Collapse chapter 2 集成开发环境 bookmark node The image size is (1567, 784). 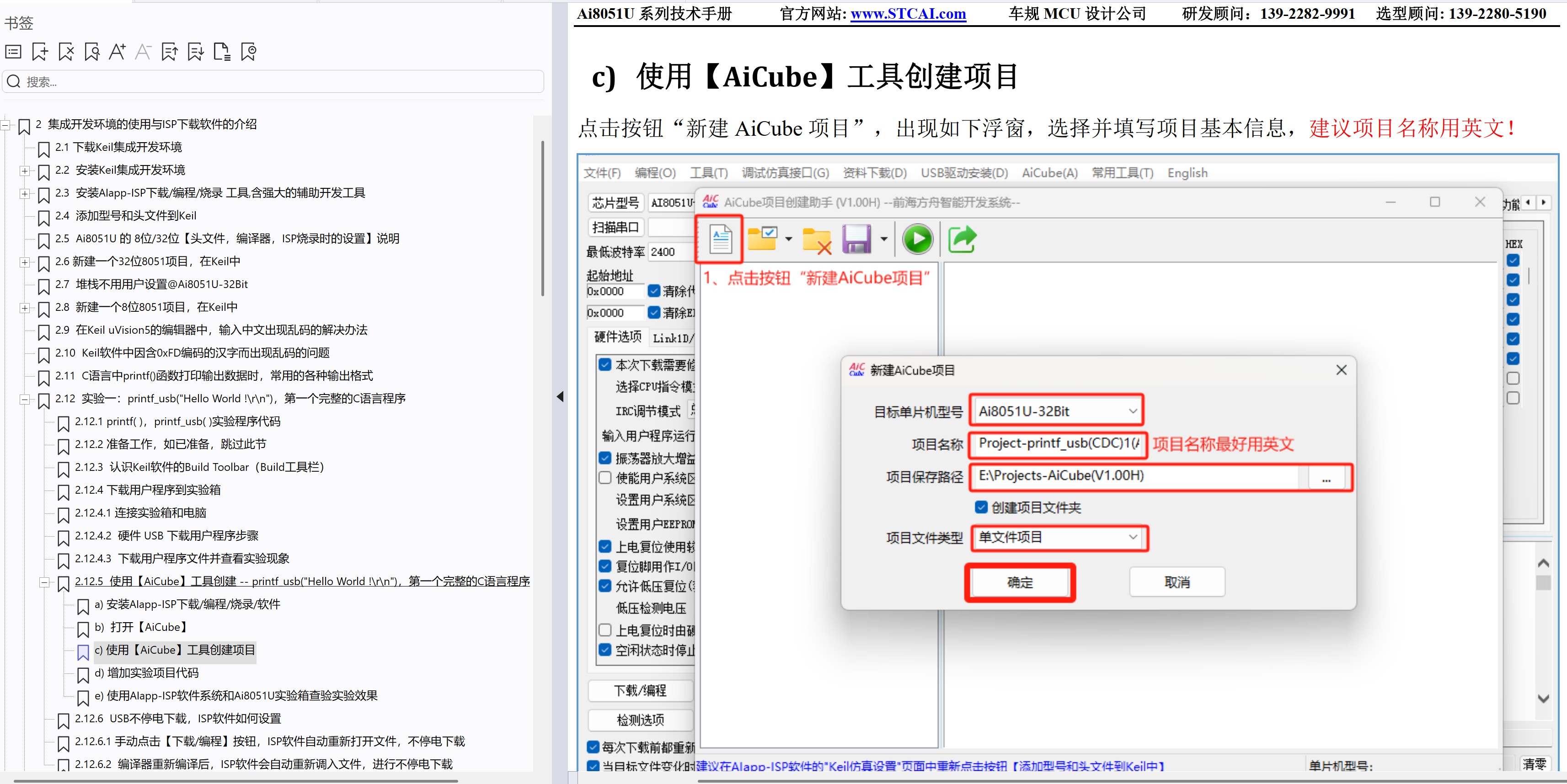(x=5, y=125)
